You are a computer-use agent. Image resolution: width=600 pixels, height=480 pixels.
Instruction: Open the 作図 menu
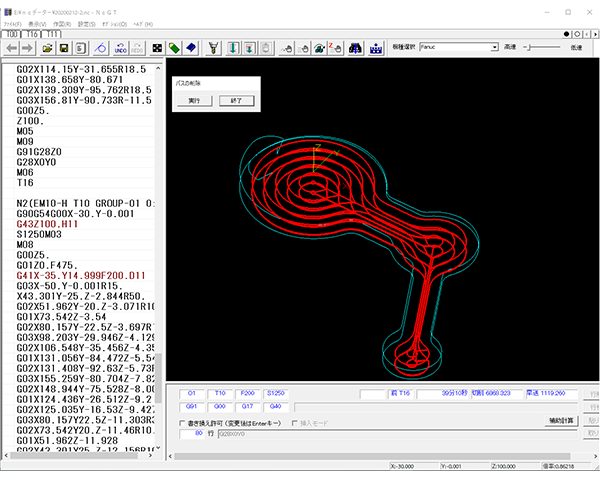pyautogui.click(x=62, y=24)
